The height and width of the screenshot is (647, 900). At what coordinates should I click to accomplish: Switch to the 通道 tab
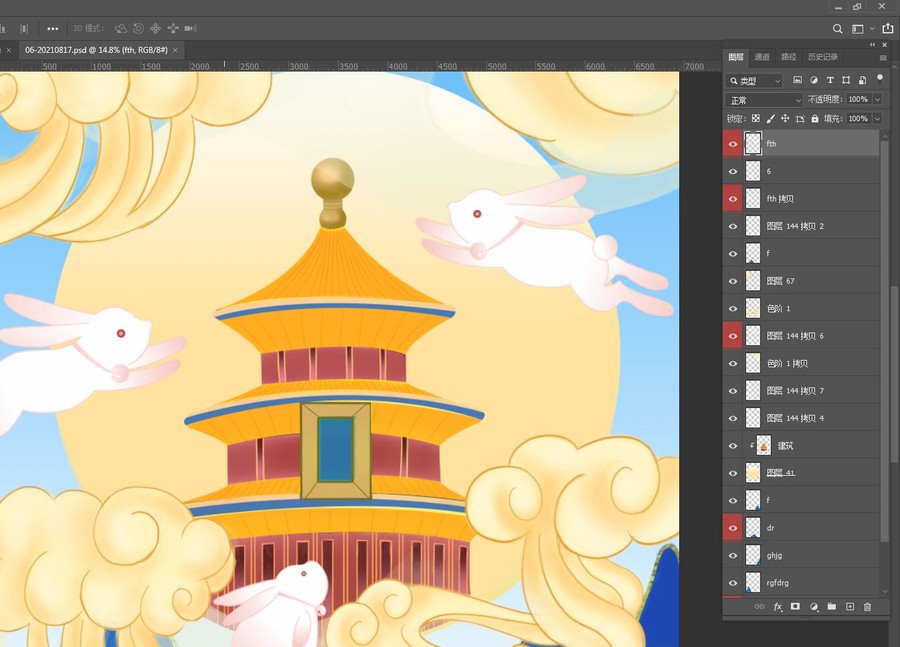[762, 57]
